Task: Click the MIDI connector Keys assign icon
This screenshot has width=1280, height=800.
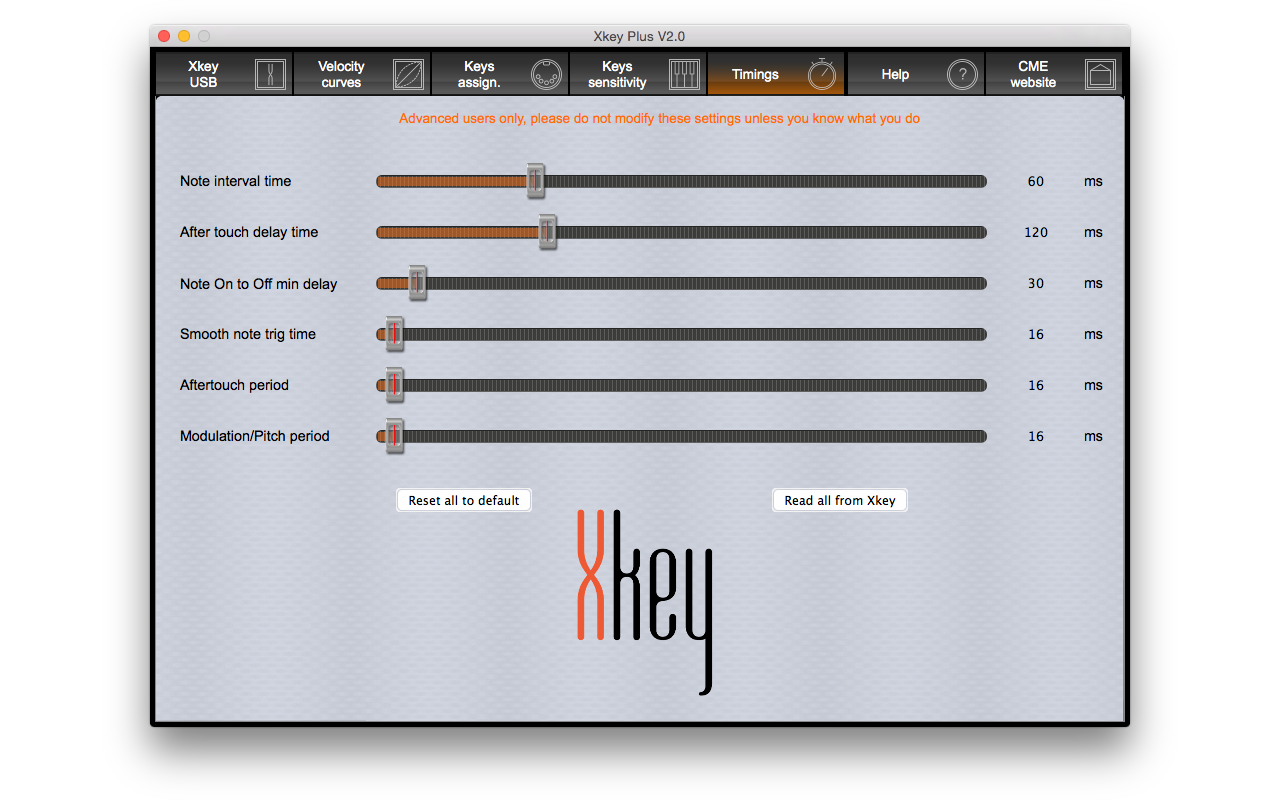Action: pos(546,75)
